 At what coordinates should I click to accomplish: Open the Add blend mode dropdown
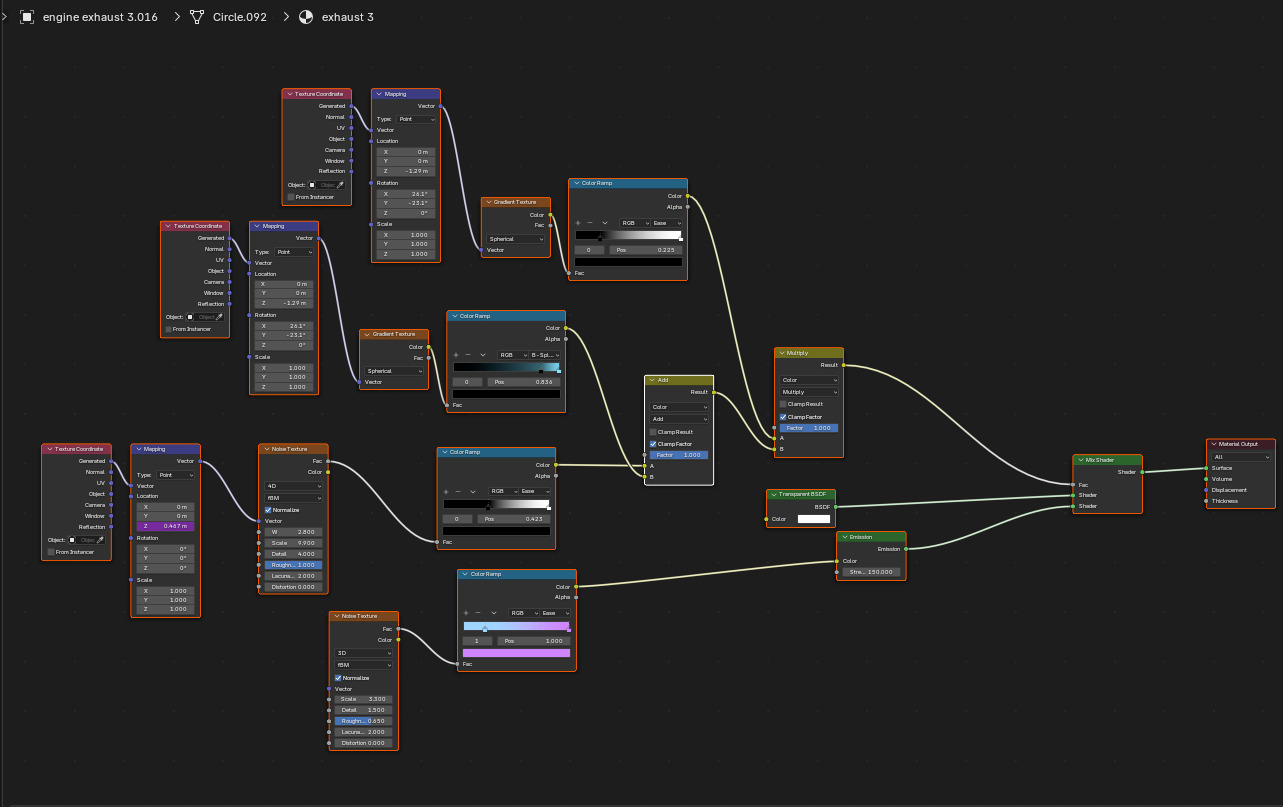tap(679, 419)
